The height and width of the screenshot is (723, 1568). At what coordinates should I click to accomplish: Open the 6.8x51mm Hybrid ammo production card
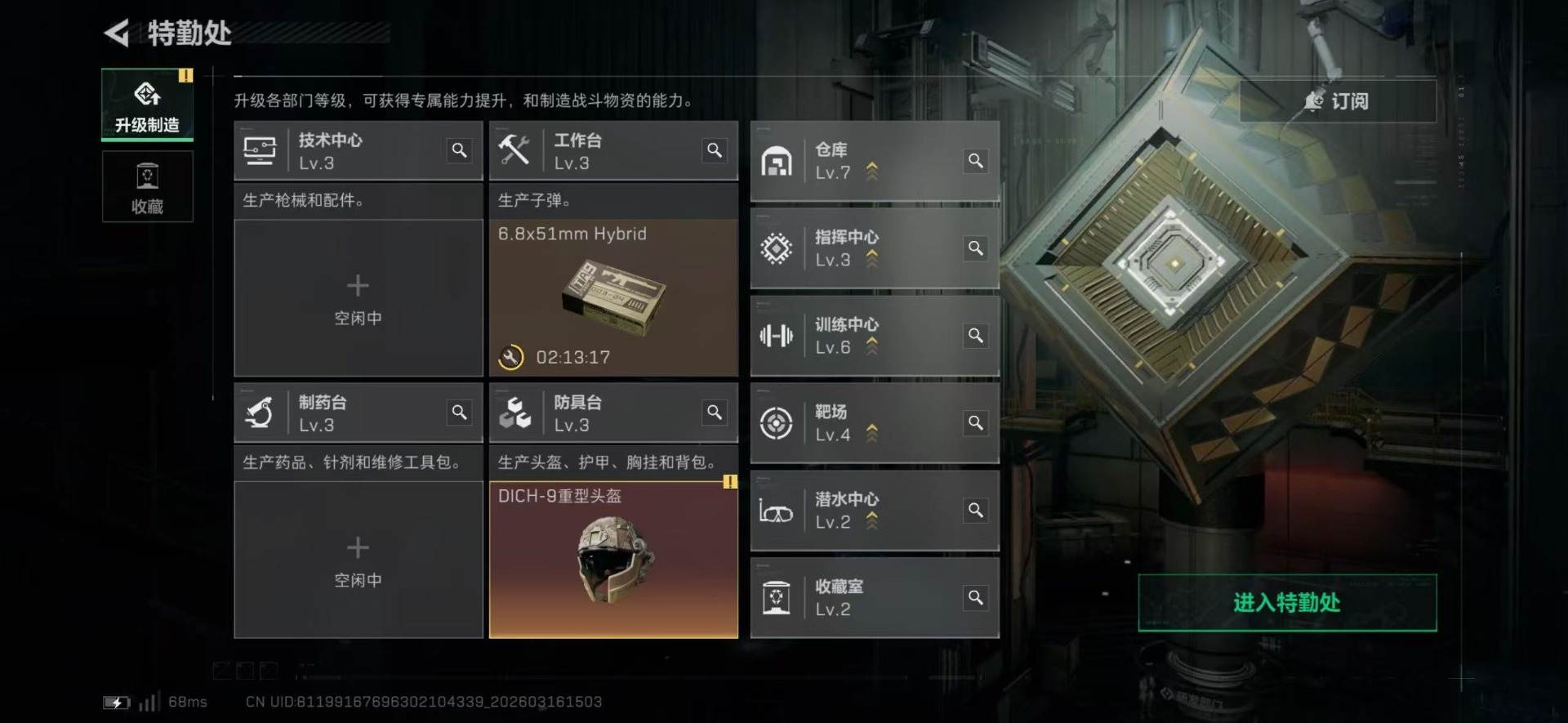tap(613, 297)
